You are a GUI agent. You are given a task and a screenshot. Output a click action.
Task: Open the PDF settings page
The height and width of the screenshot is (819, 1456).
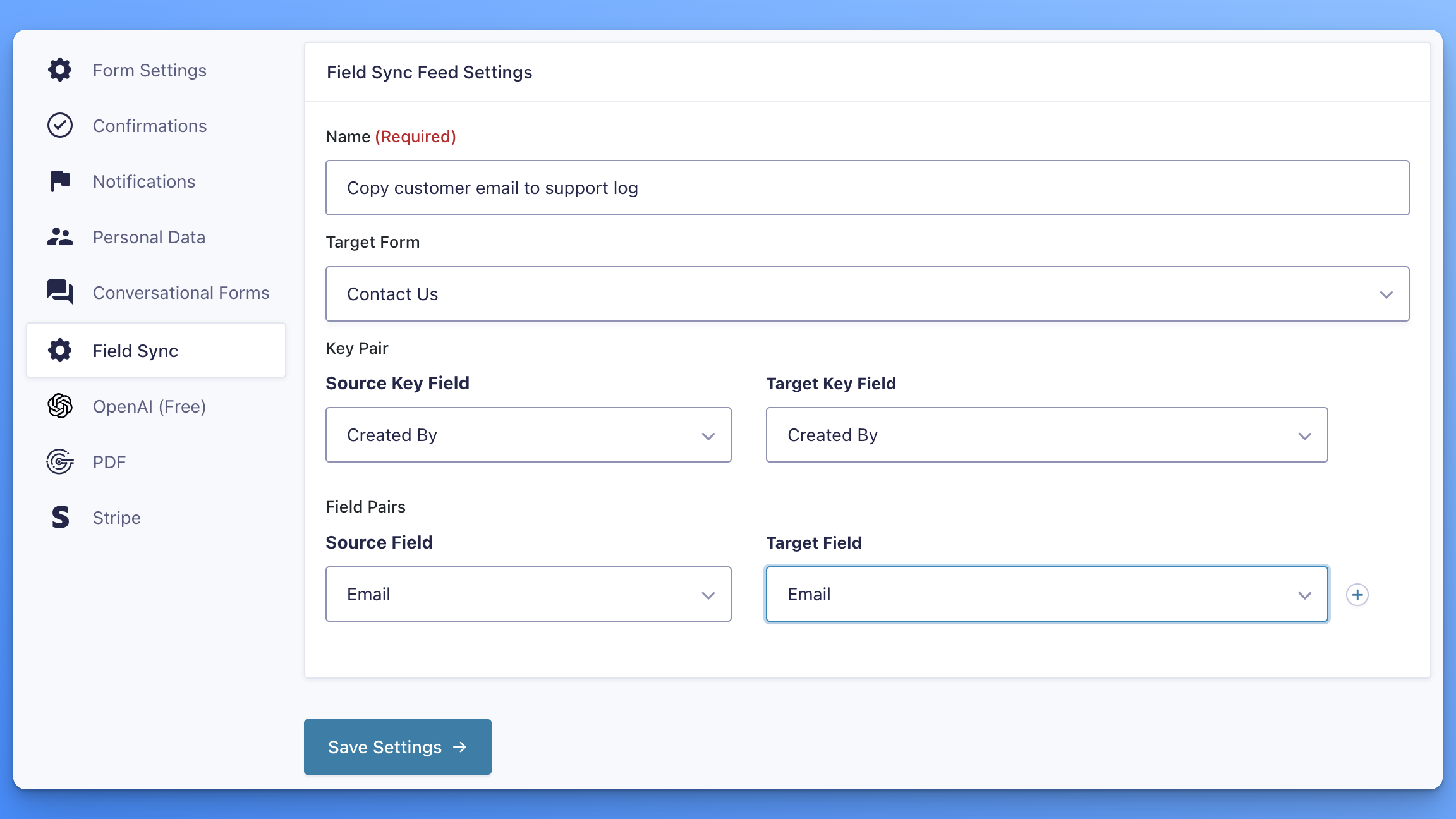156,462
